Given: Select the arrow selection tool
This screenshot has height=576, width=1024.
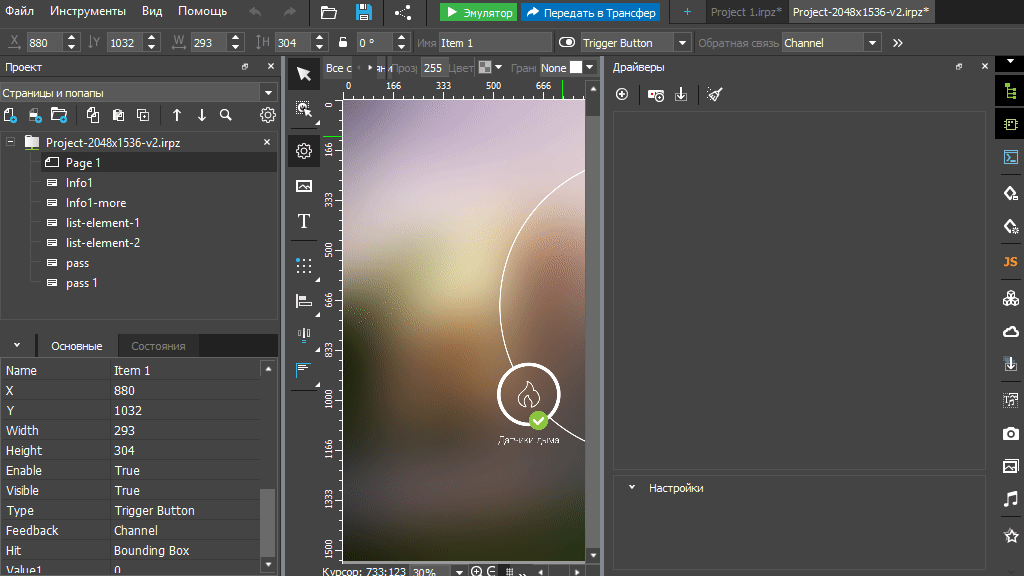Looking at the screenshot, I should click(x=304, y=74).
